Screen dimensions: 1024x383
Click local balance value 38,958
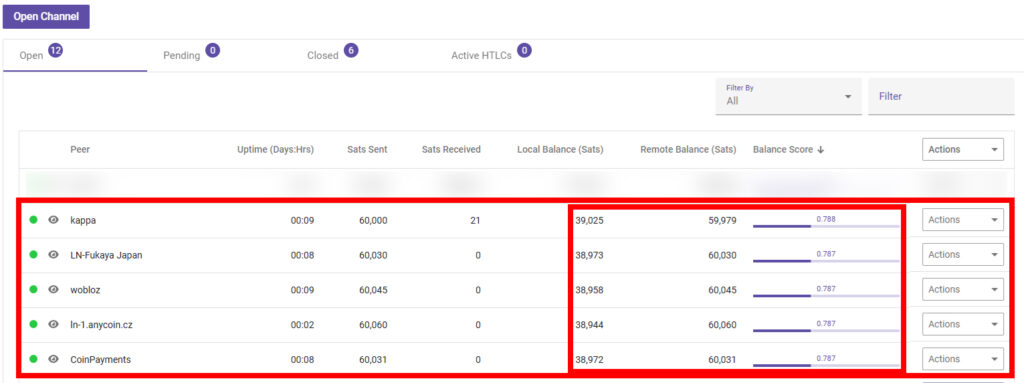[589, 290]
